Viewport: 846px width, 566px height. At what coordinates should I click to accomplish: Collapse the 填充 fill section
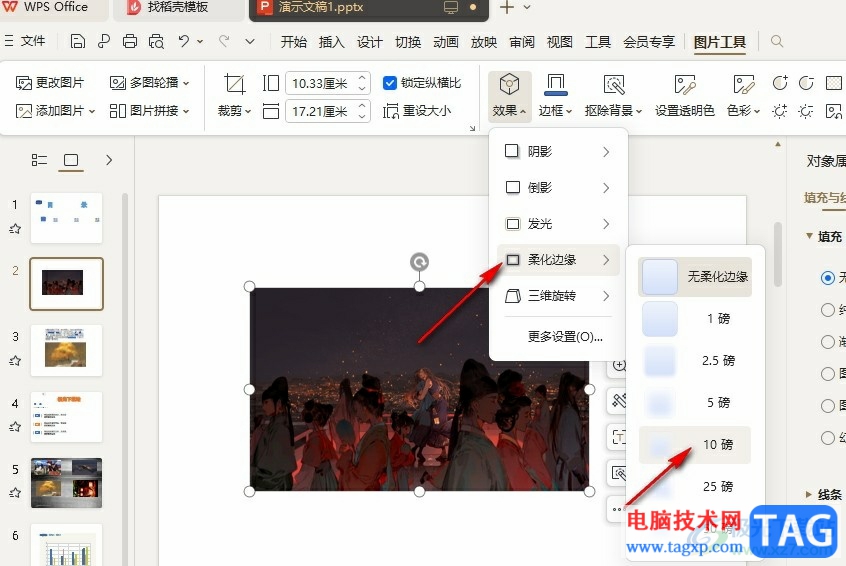(x=809, y=236)
